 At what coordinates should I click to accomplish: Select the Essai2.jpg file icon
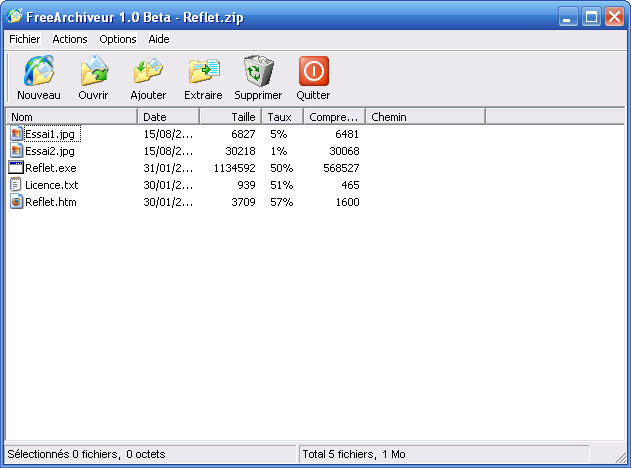(x=16, y=151)
